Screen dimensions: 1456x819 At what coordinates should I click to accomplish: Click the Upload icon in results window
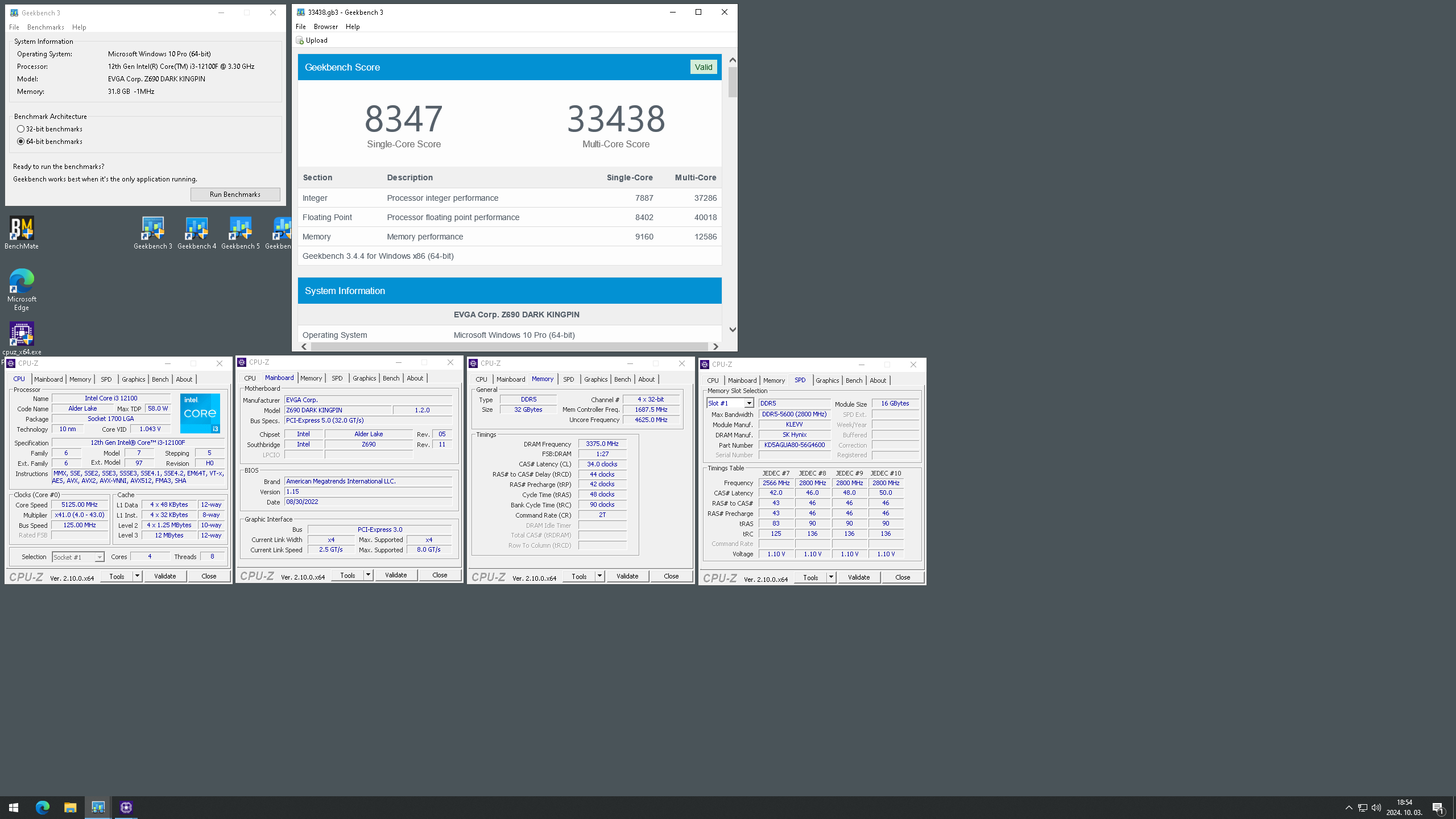(x=300, y=40)
